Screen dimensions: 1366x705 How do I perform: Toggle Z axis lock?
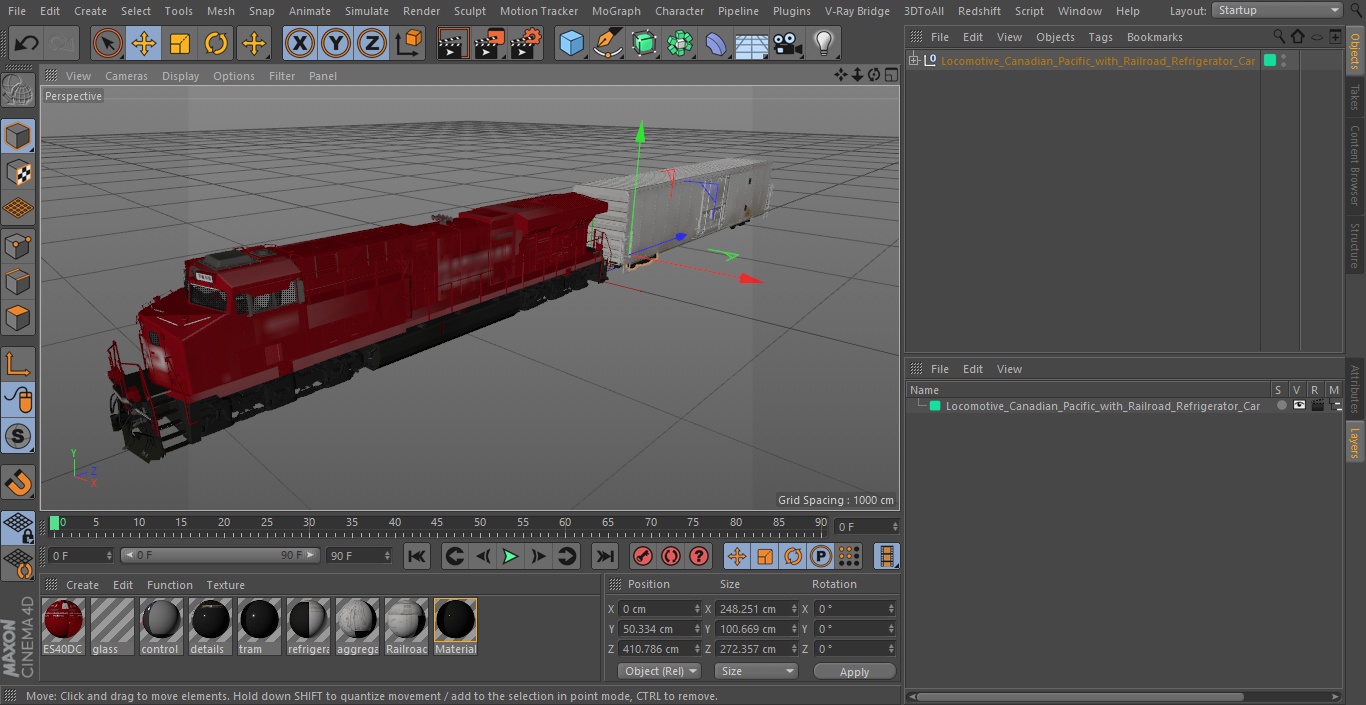(x=372, y=43)
